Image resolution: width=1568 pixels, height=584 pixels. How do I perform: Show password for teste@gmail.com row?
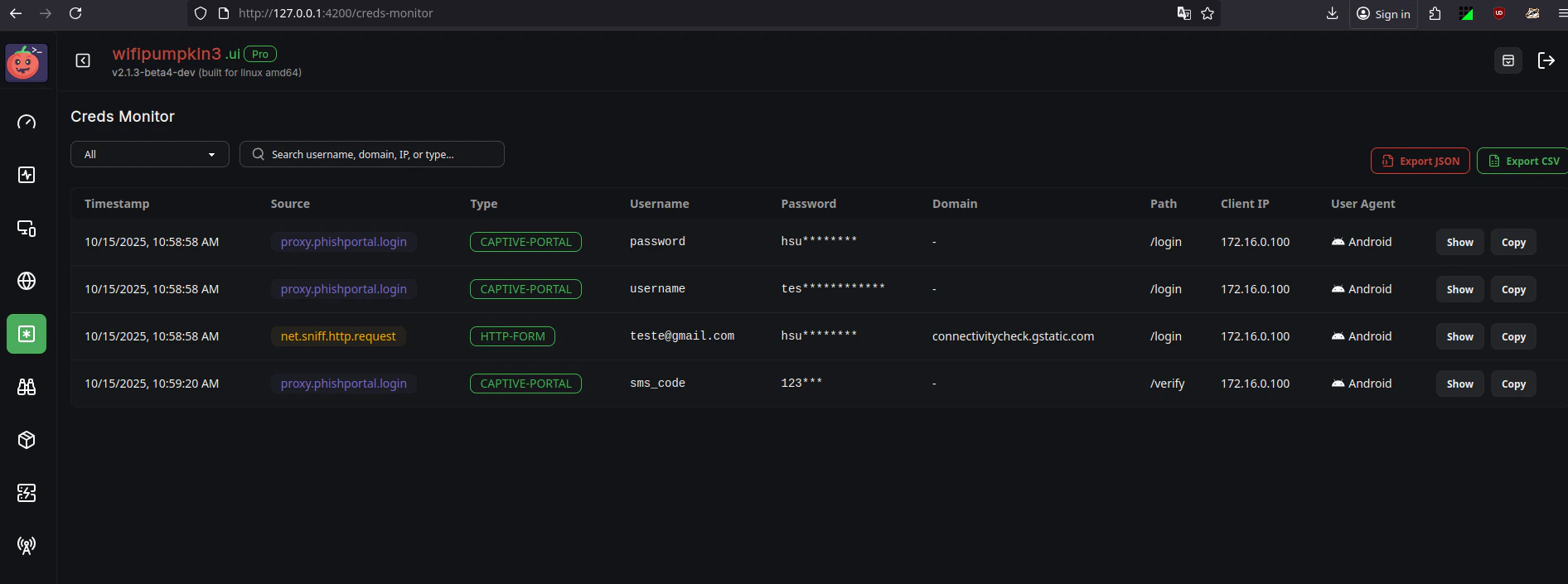pyautogui.click(x=1459, y=336)
